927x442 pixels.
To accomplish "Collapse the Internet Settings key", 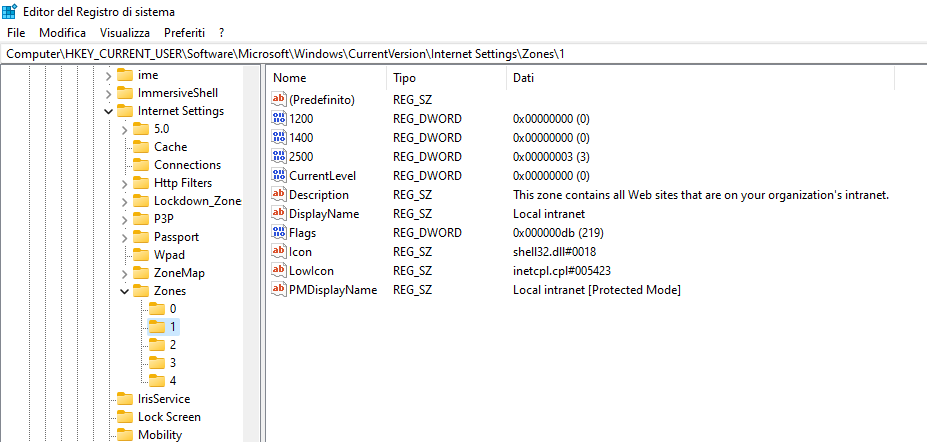I will coord(108,111).
